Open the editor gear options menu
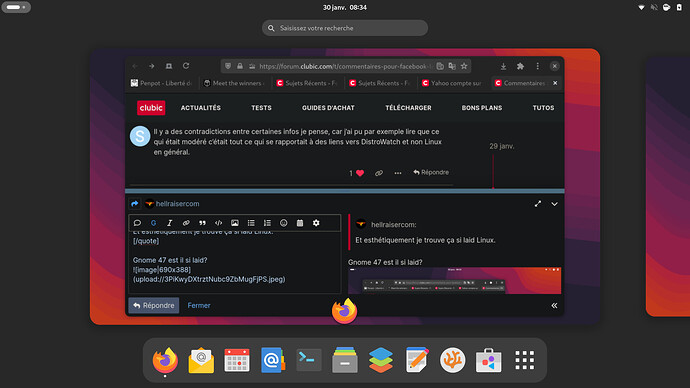This screenshot has width=690, height=388. (x=316, y=223)
